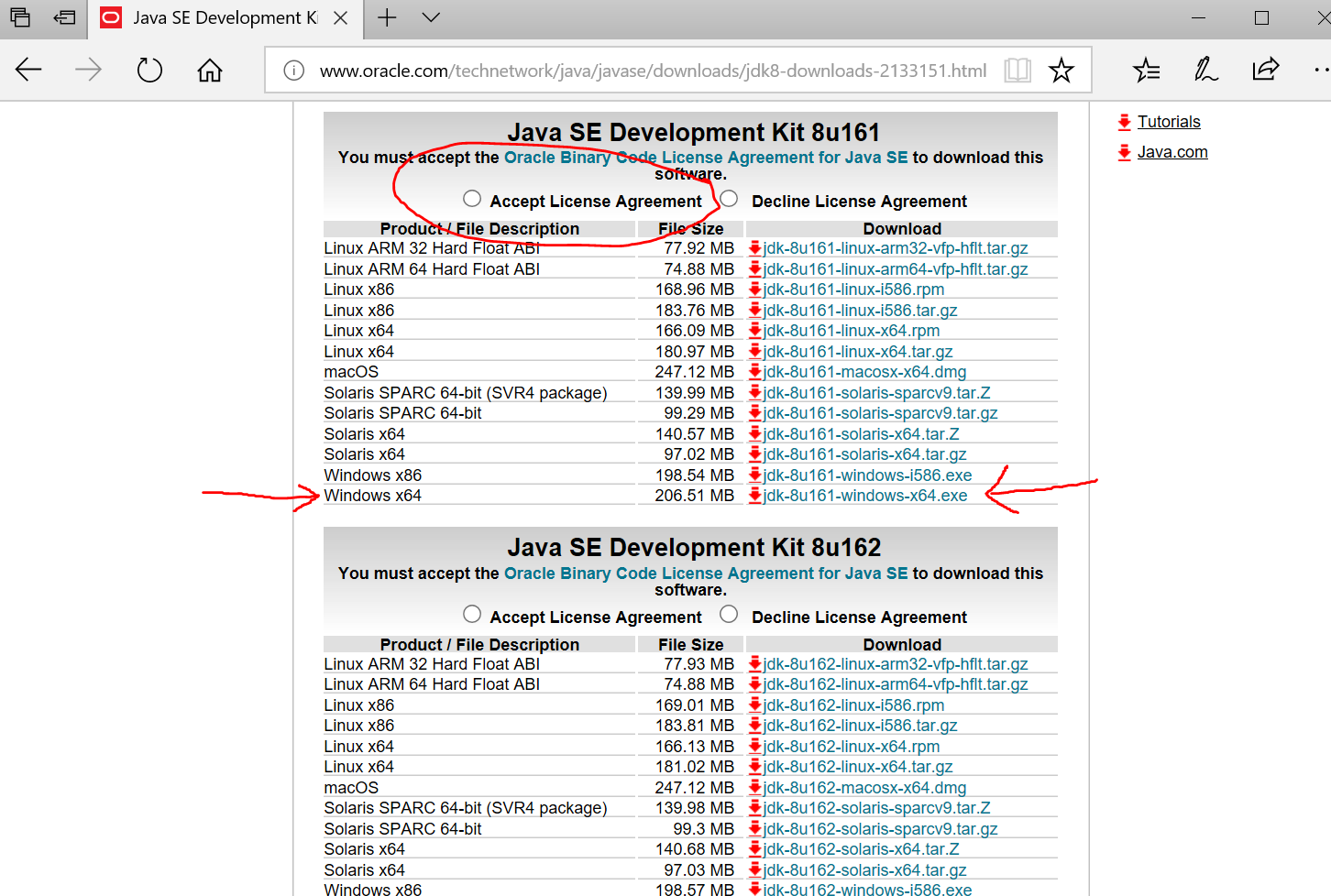1331x896 pixels.
Task: Open tabs you've set aside icon
Action: click(20, 17)
